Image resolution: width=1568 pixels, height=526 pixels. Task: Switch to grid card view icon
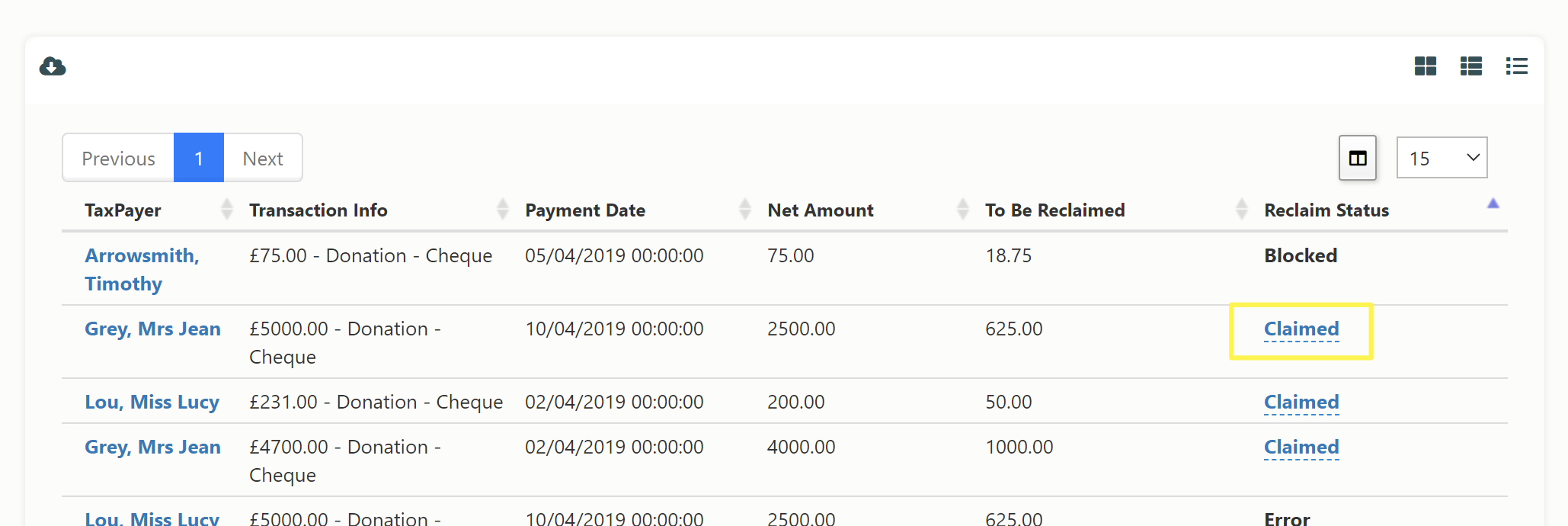point(1425,66)
